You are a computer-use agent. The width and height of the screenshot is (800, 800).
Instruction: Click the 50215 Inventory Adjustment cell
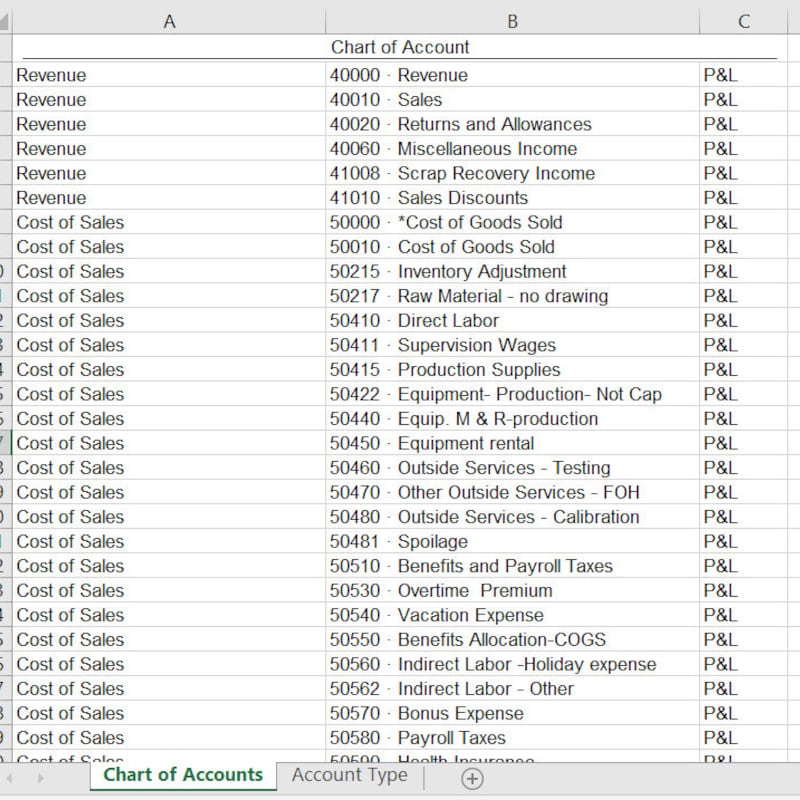tap(512, 271)
